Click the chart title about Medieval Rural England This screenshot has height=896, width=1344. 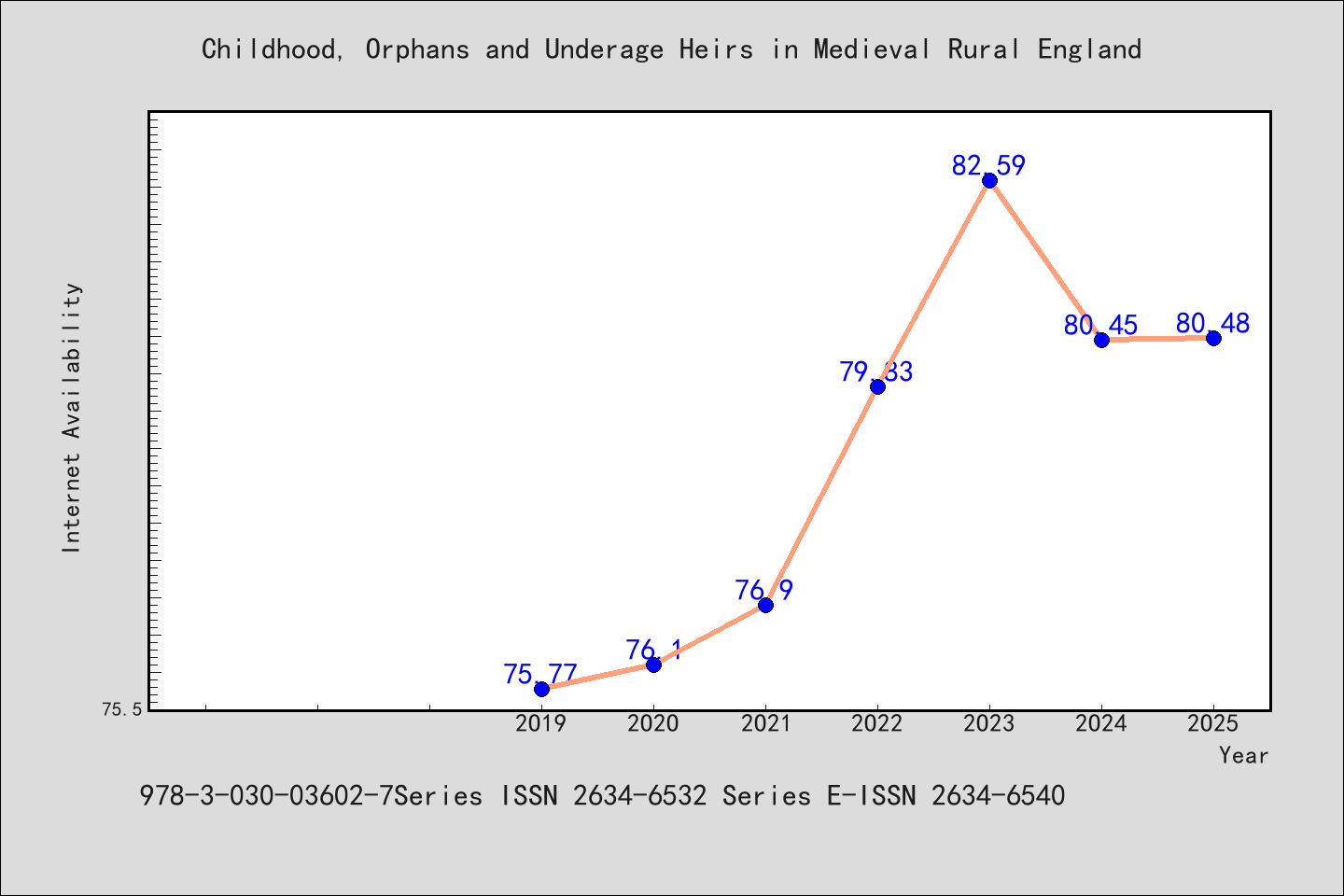click(672, 49)
